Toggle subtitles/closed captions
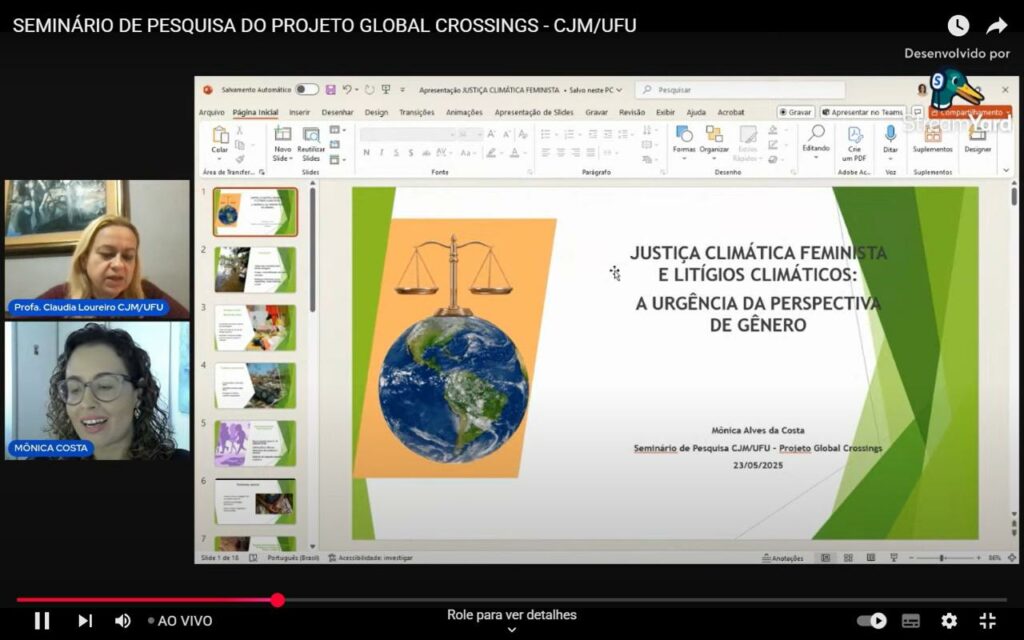This screenshot has width=1024, height=640. [x=910, y=620]
